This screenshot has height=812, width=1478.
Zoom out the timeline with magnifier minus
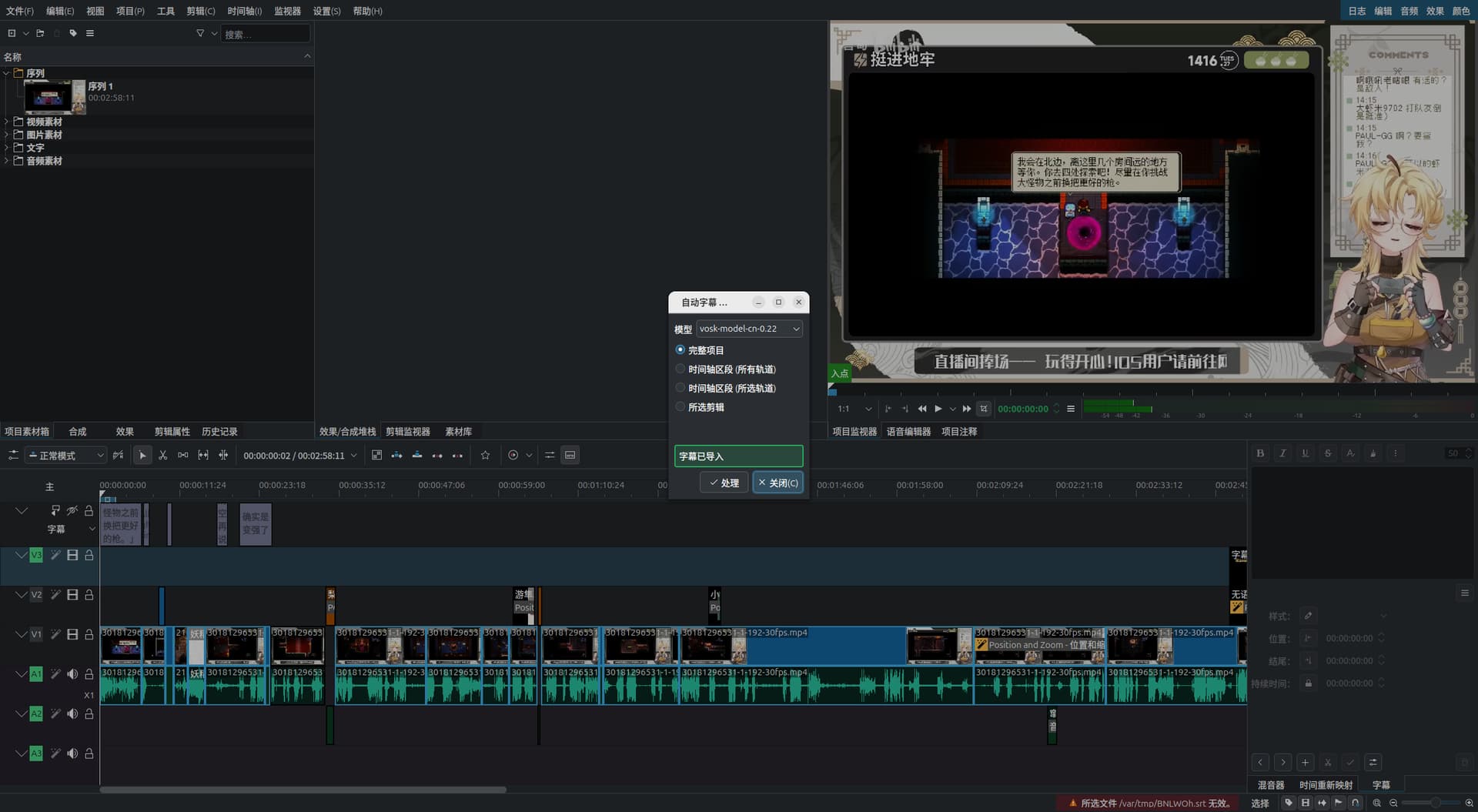1393,803
